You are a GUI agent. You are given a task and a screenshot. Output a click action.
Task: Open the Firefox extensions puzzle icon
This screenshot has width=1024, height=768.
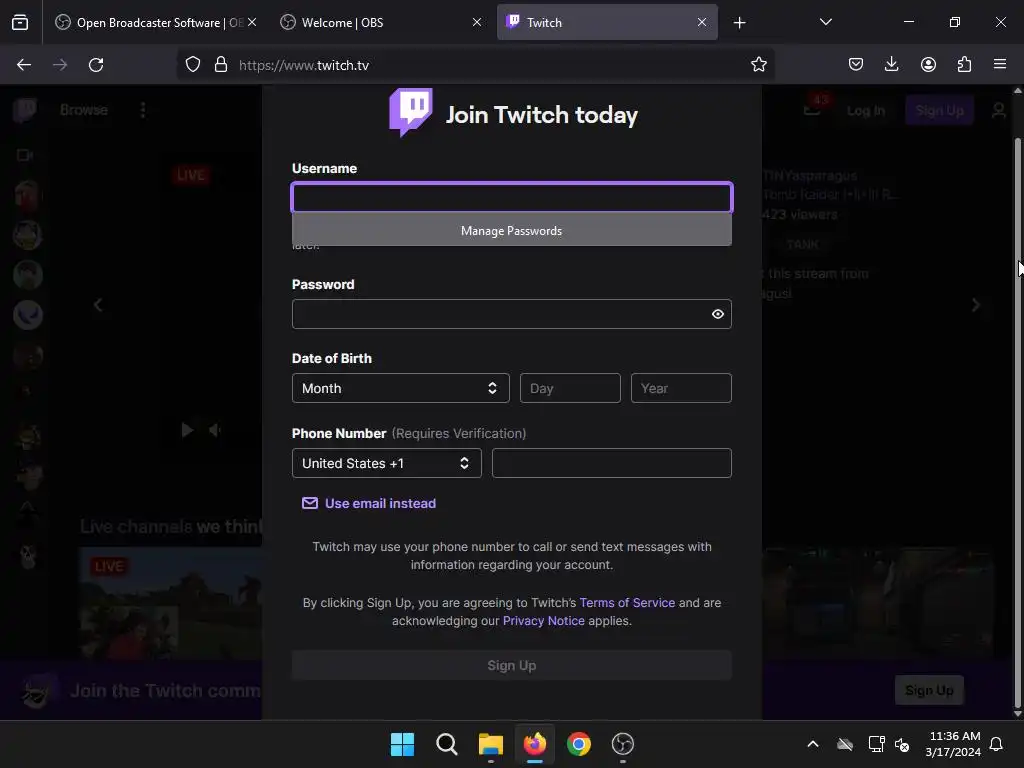(964, 65)
